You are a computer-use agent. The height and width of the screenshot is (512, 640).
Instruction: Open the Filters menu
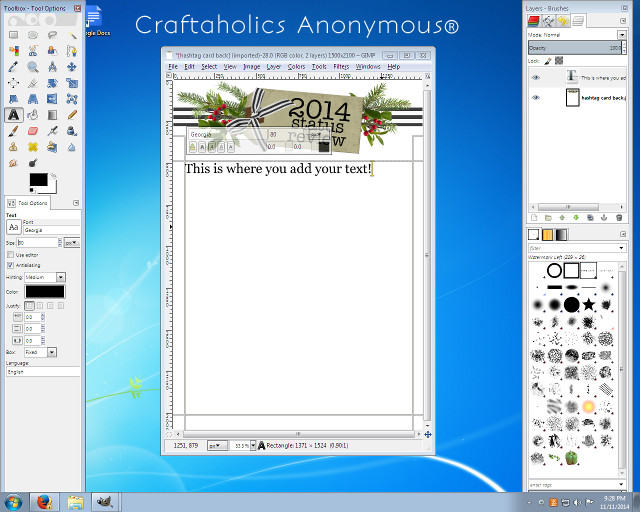point(341,67)
